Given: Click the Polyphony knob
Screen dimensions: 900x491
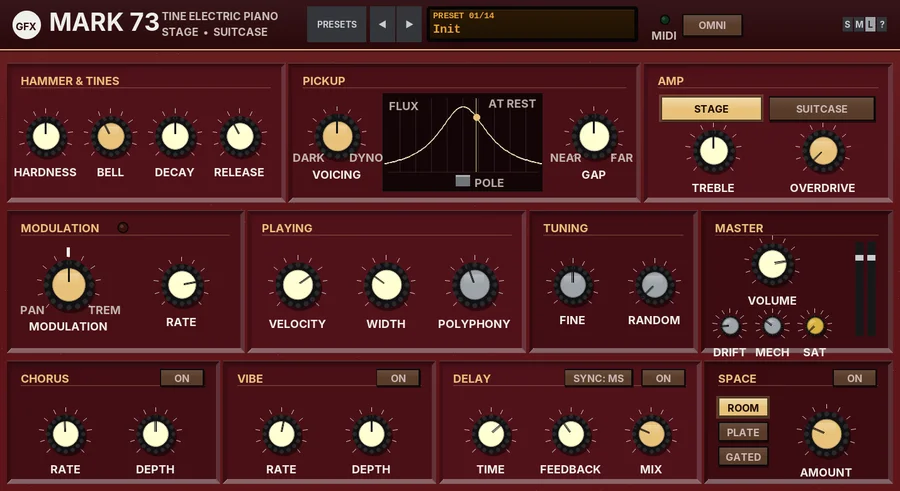Looking at the screenshot, I should tap(475, 286).
